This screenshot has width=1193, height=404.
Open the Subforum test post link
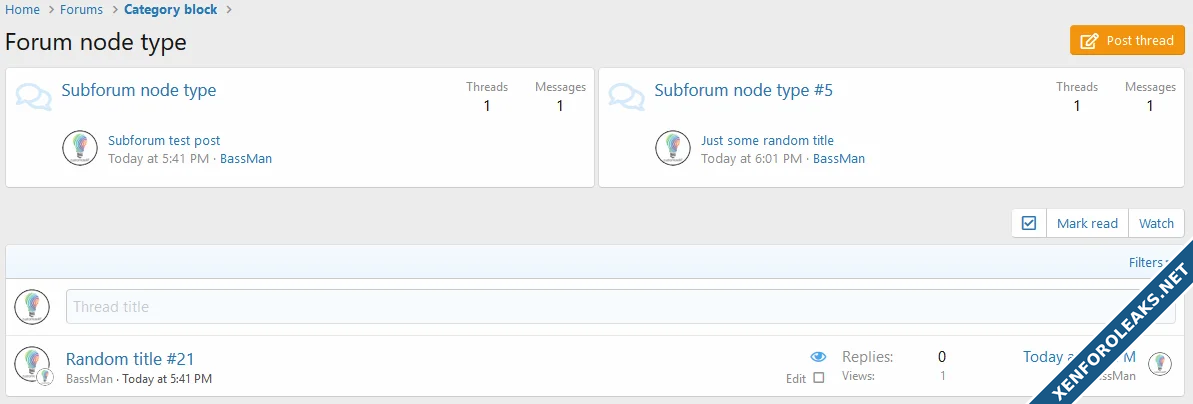tap(164, 141)
